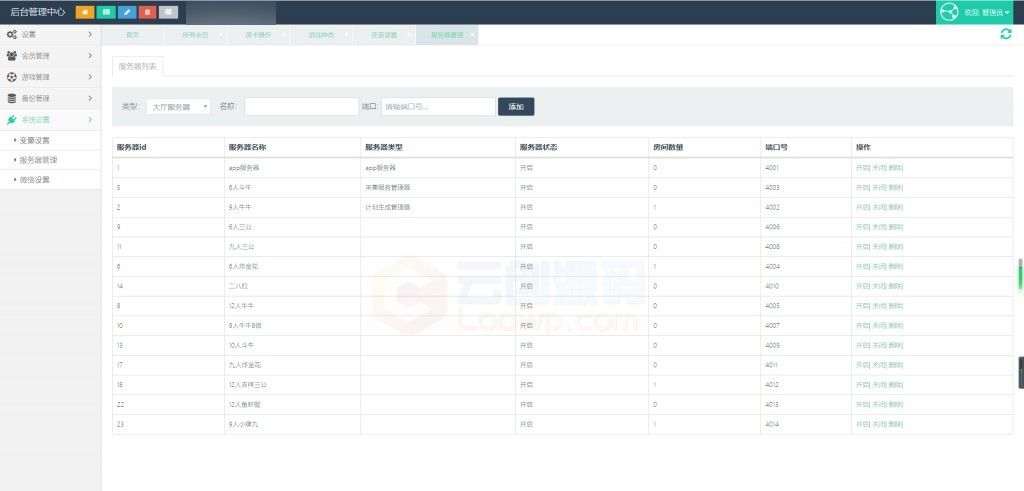The height and width of the screenshot is (491, 1024).
Task: Click the port cell 4014
Action: (772, 424)
